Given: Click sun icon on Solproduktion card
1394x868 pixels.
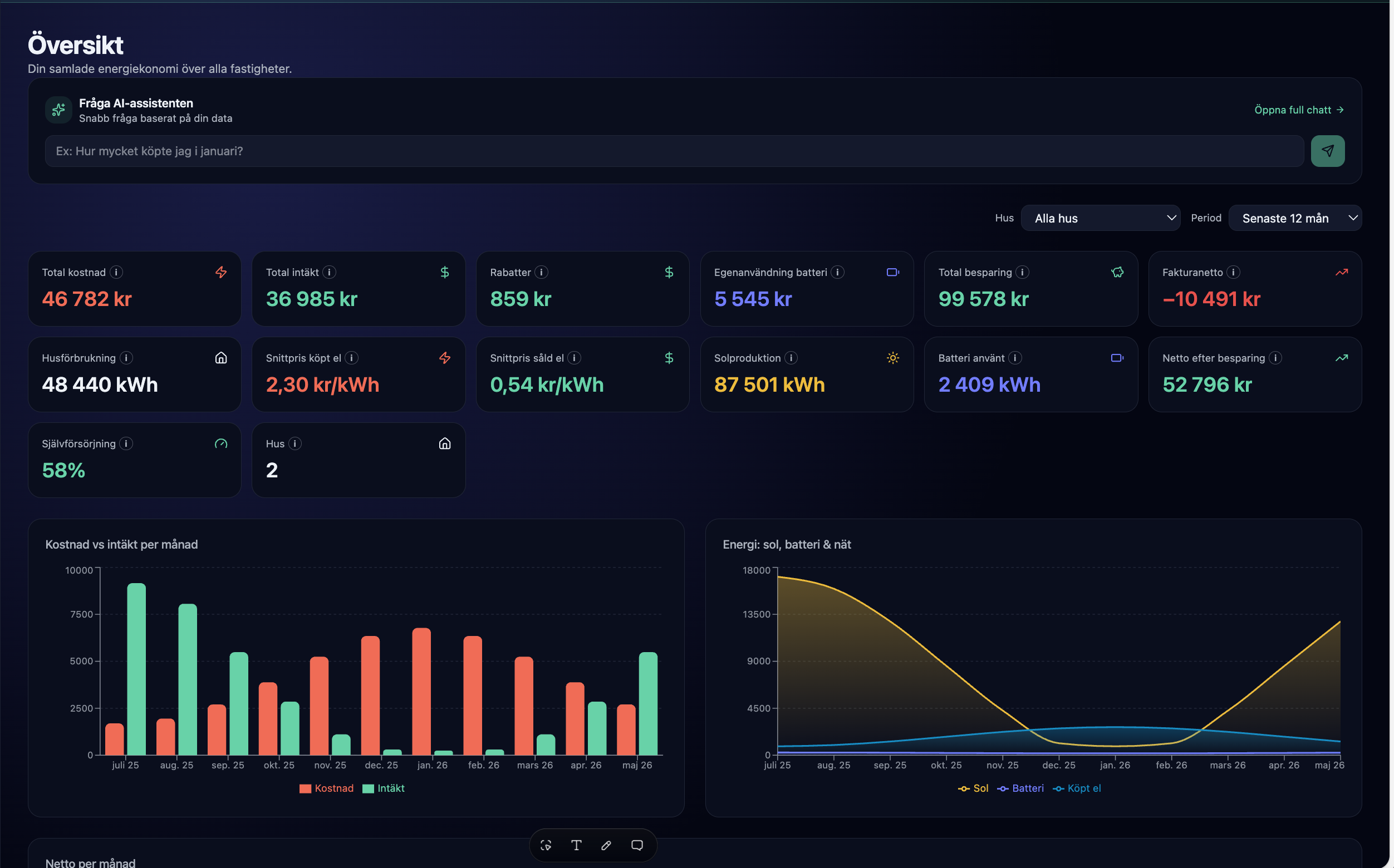Looking at the screenshot, I should click(x=892, y=358).
